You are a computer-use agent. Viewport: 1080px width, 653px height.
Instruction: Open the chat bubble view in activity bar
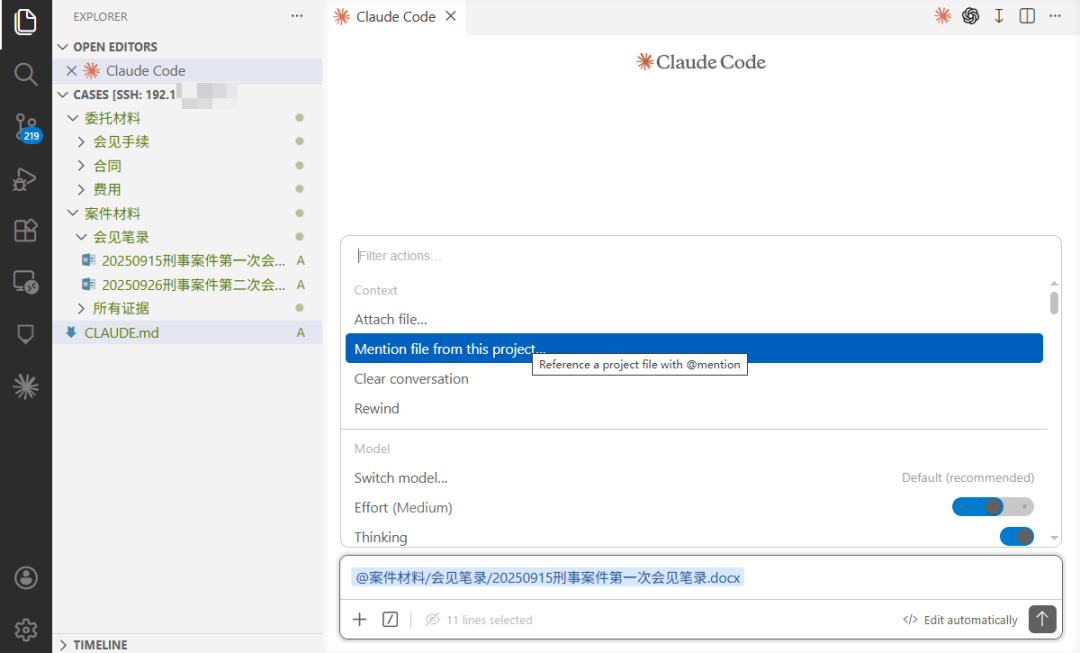[25, 334]
